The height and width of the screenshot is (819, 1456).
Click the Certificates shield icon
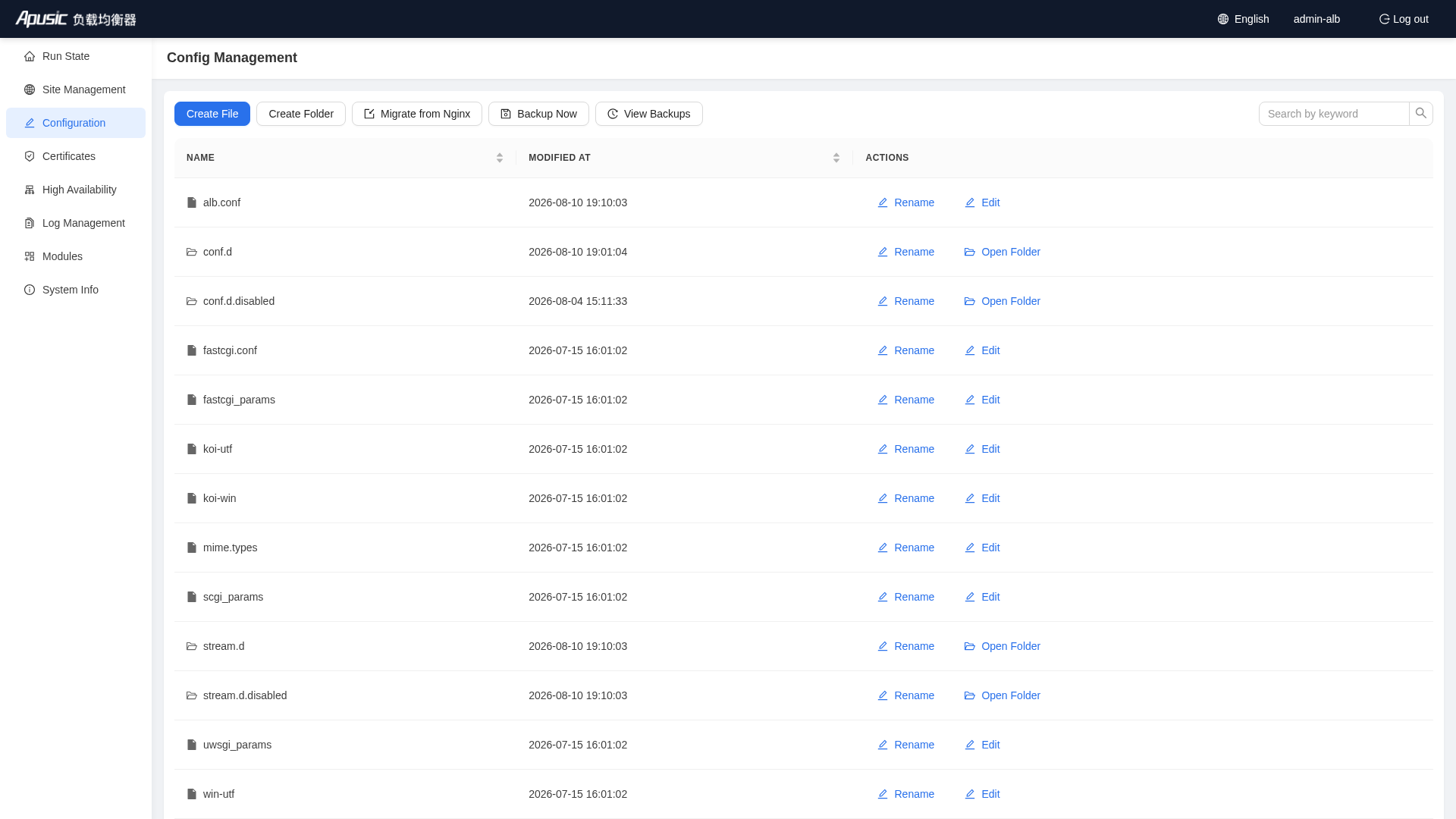tap(30, 156)
